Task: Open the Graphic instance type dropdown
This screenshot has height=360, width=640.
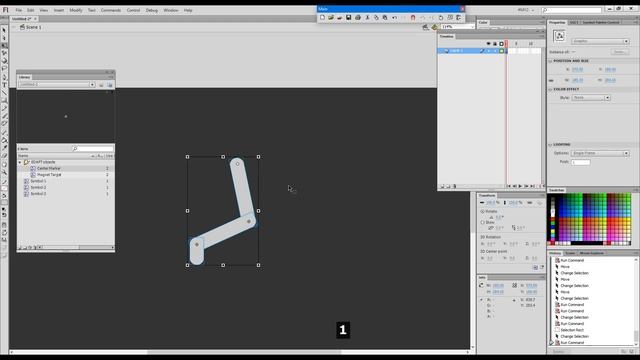Action: click(x=600, y=41)
